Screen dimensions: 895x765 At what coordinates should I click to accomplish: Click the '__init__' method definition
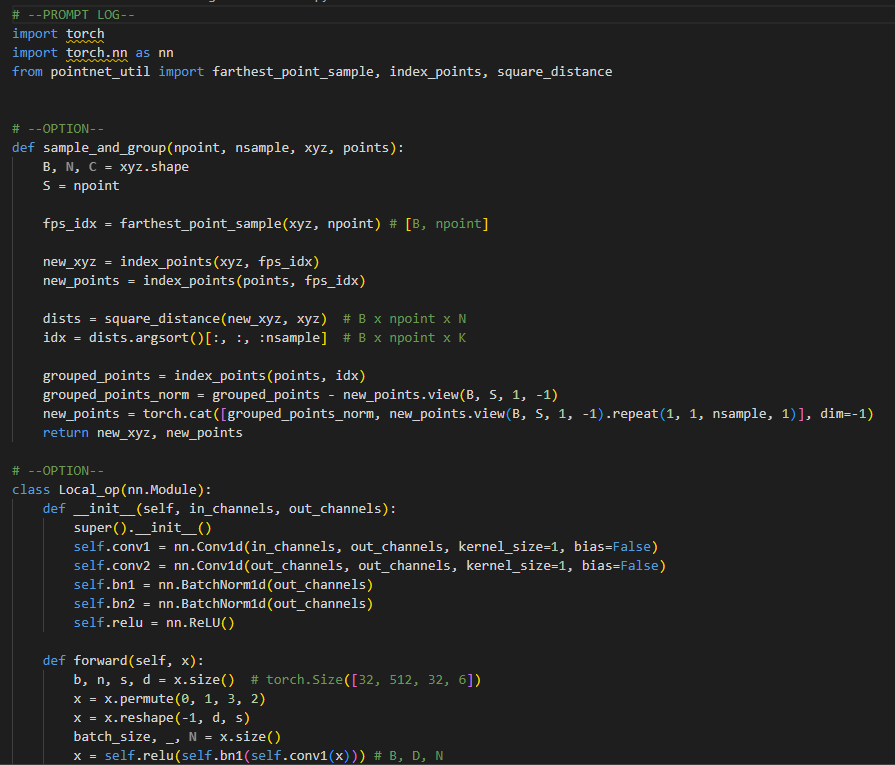coord(219,509)
